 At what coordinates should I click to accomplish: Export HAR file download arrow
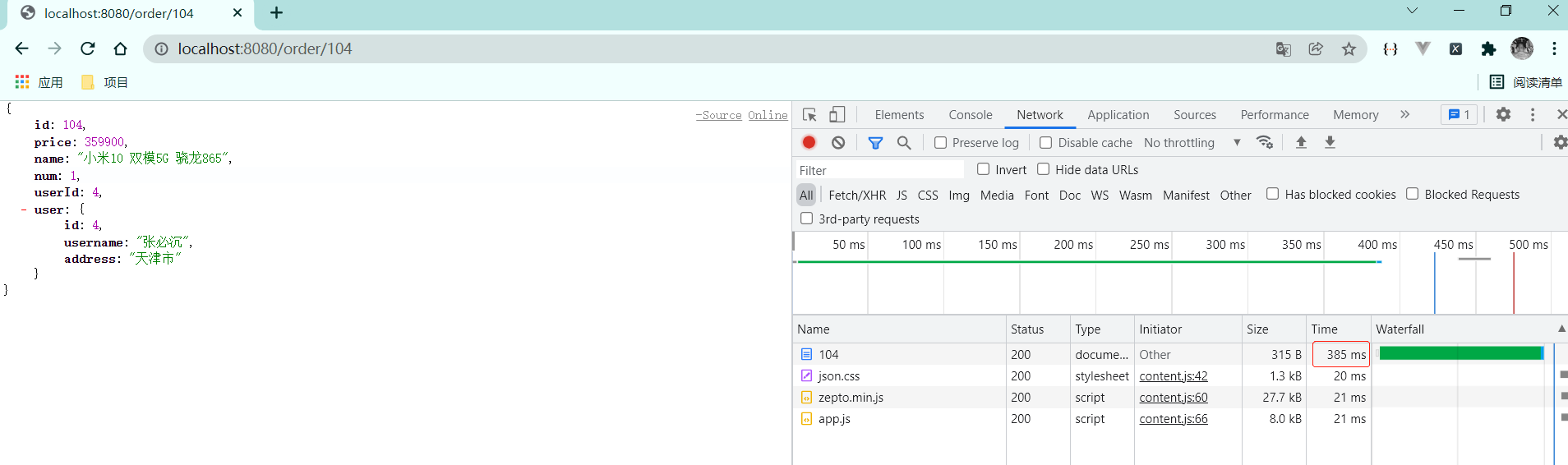click(1330, 142)
